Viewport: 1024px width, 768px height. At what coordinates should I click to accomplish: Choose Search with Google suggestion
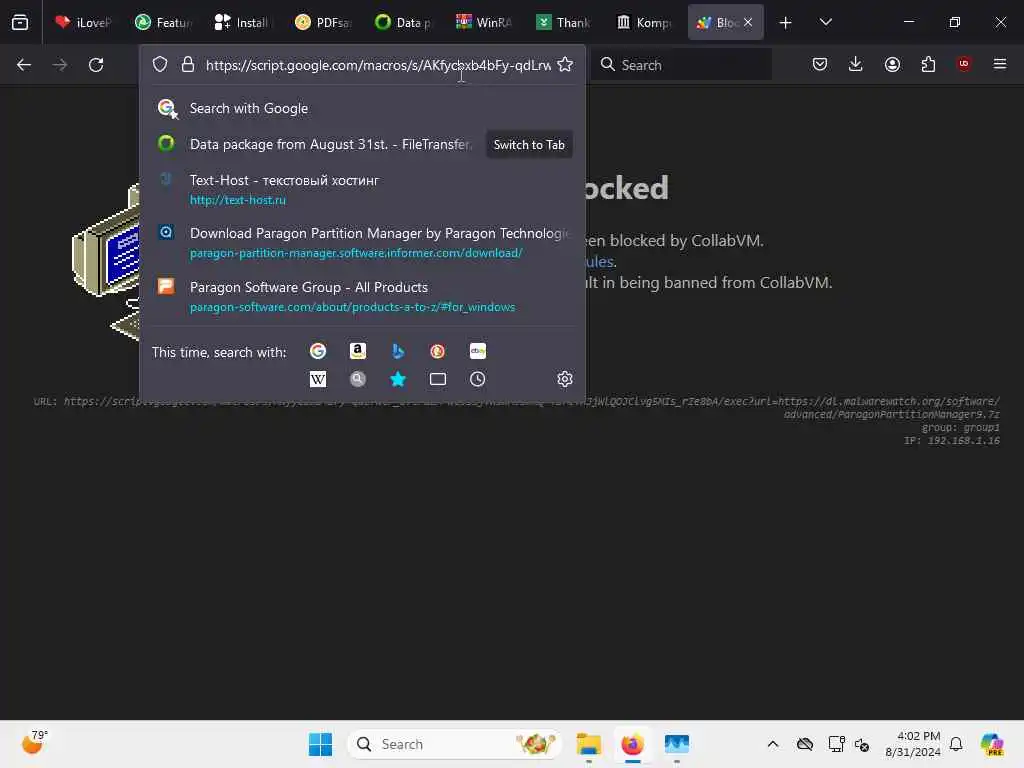(362, 108)
